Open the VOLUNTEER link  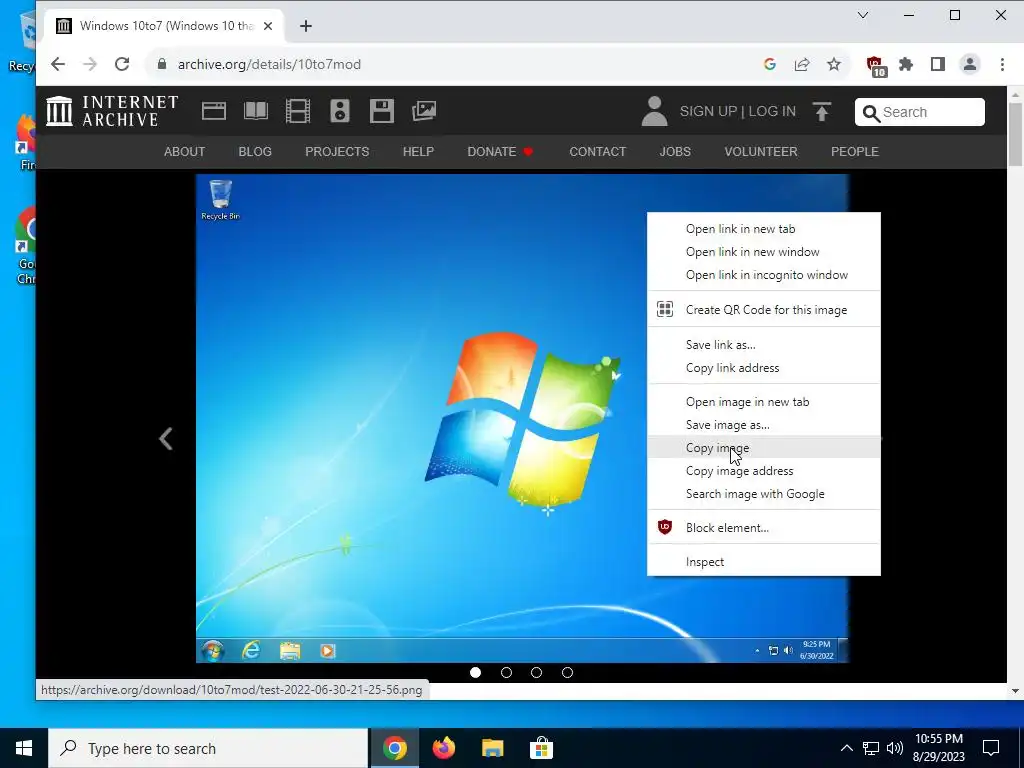point(761,152)
